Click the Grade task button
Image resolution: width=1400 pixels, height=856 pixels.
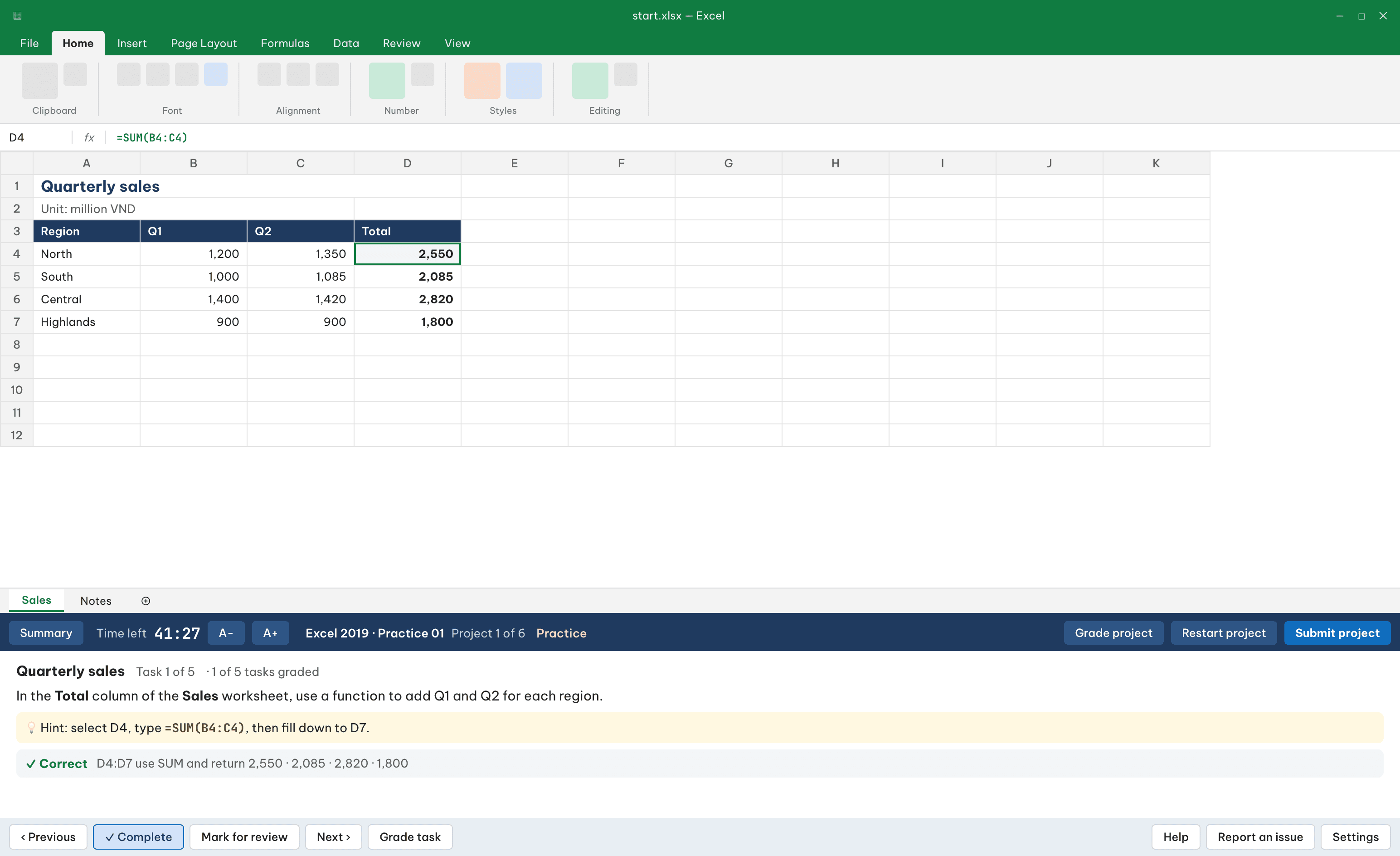410,837
